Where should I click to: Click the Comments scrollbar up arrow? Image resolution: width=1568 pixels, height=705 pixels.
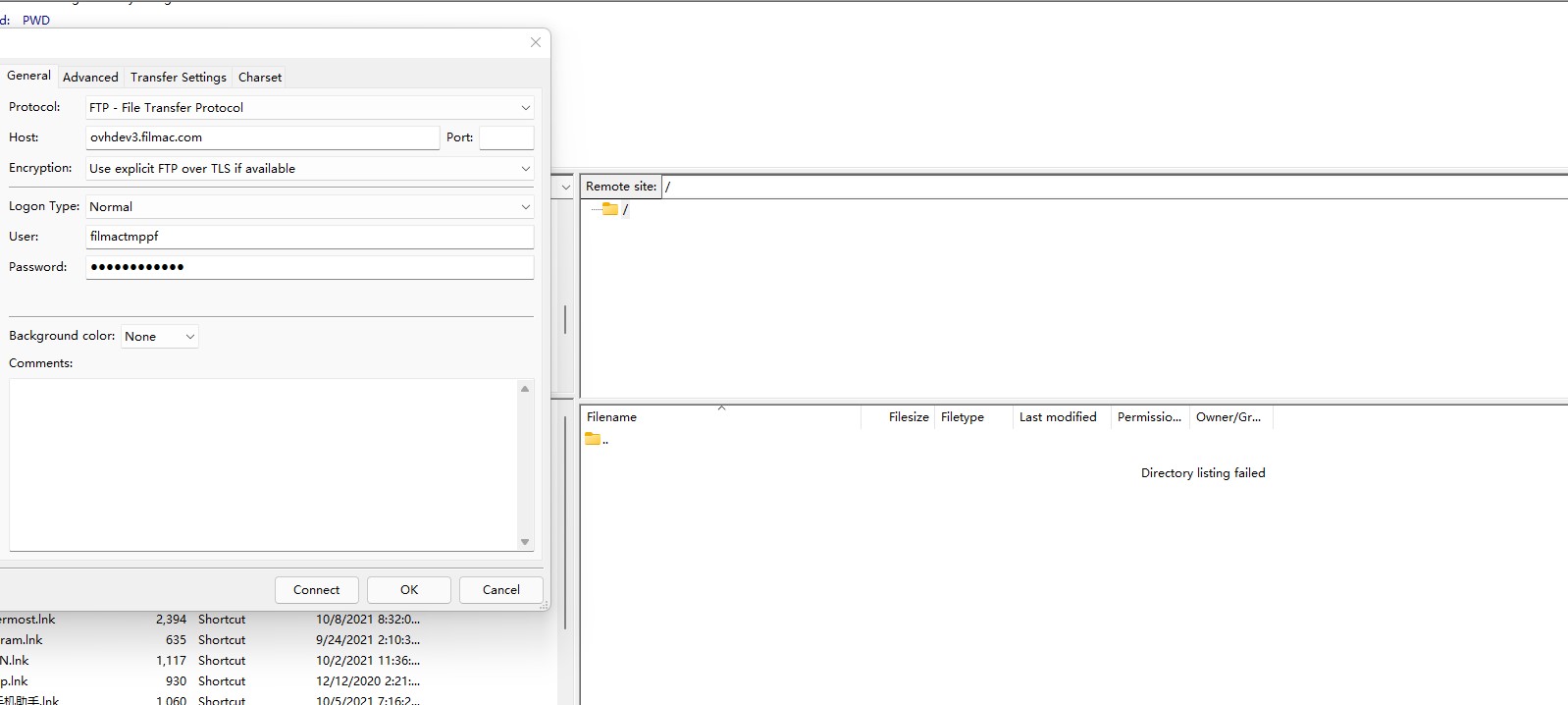pos(525,389)
